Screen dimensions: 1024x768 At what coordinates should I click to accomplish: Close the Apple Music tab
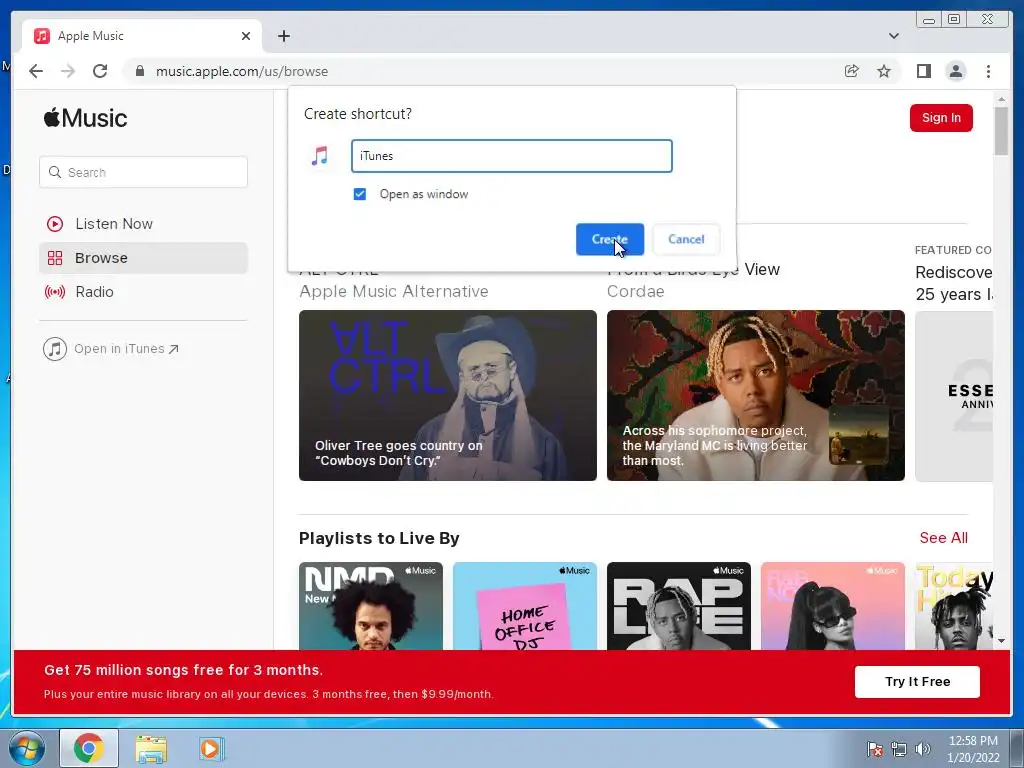pyautogui.click(x=246, y=36)
